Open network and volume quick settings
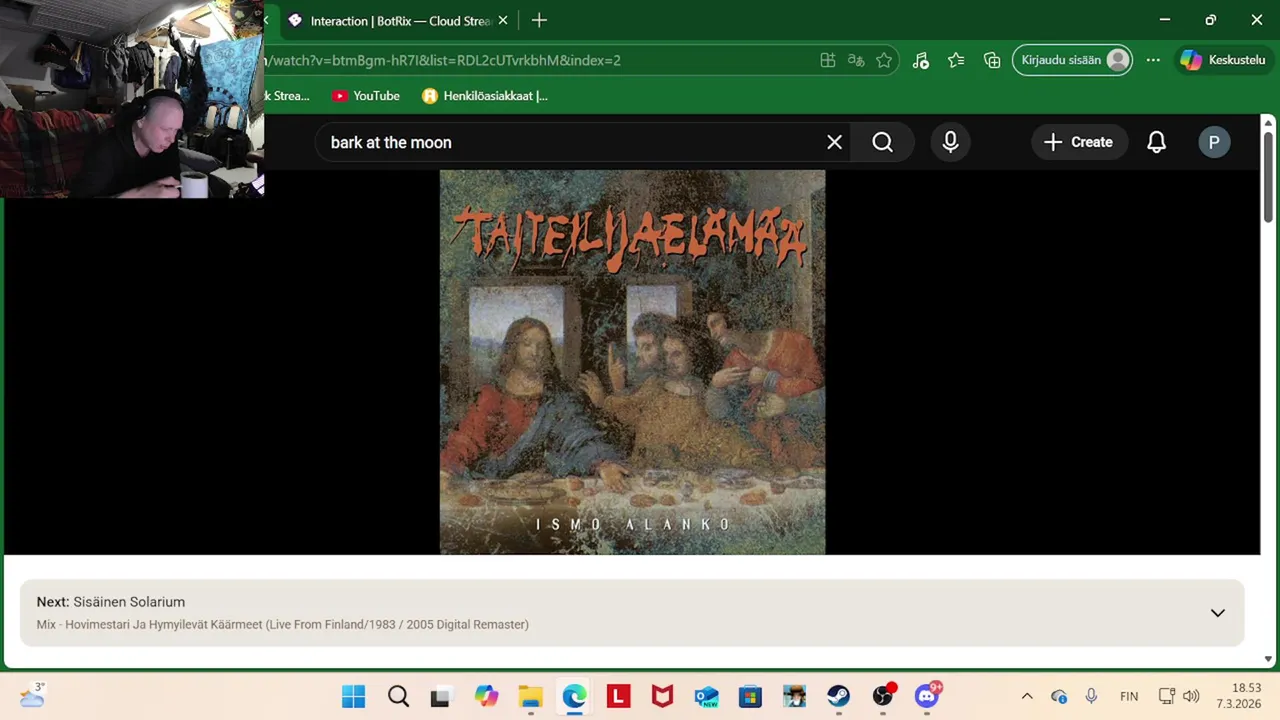 pyautogui.click(x=1178, y=696)
